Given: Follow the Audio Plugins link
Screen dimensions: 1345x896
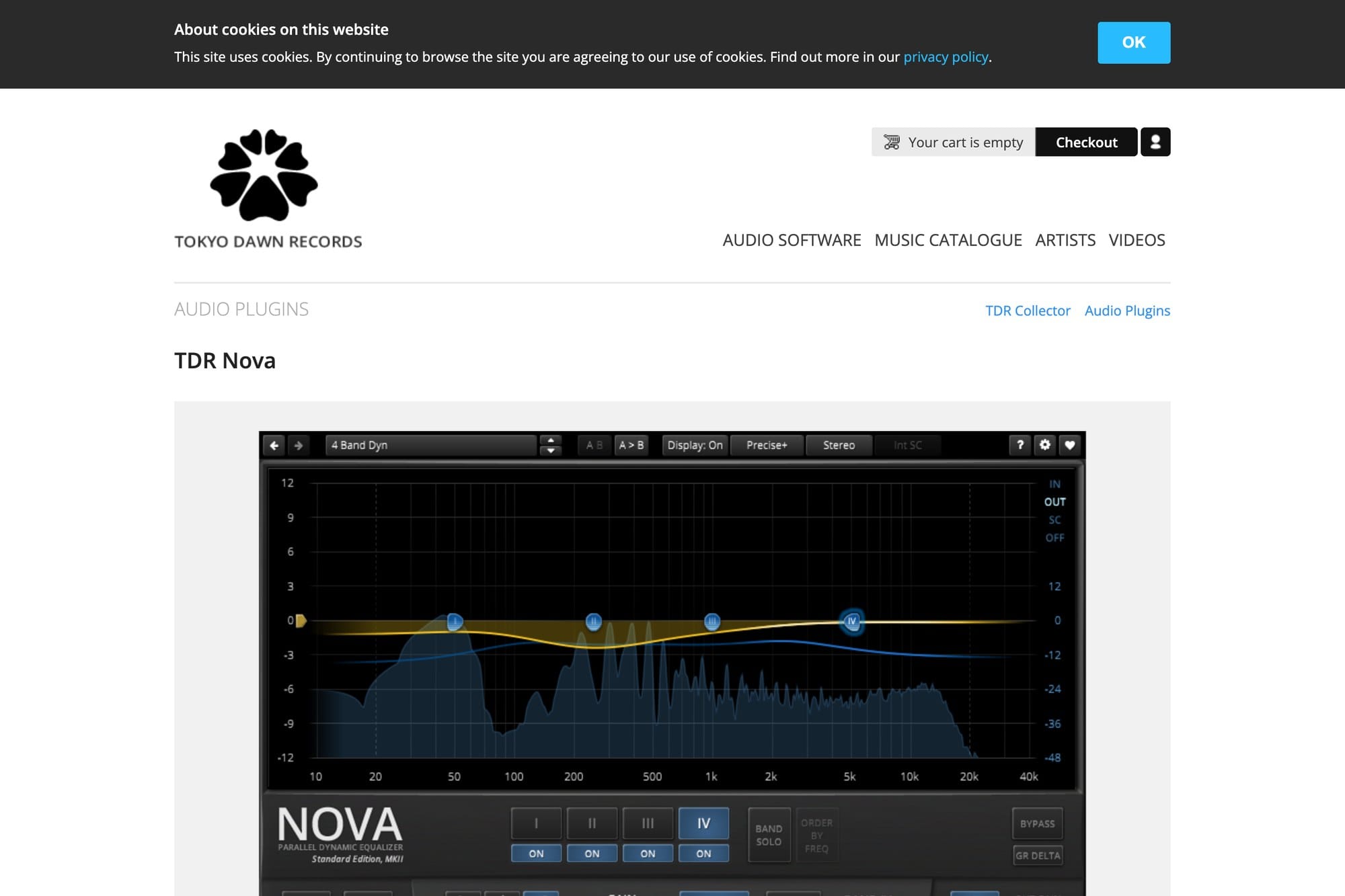Looking at the screenshot, I should tap(1127, 311).
